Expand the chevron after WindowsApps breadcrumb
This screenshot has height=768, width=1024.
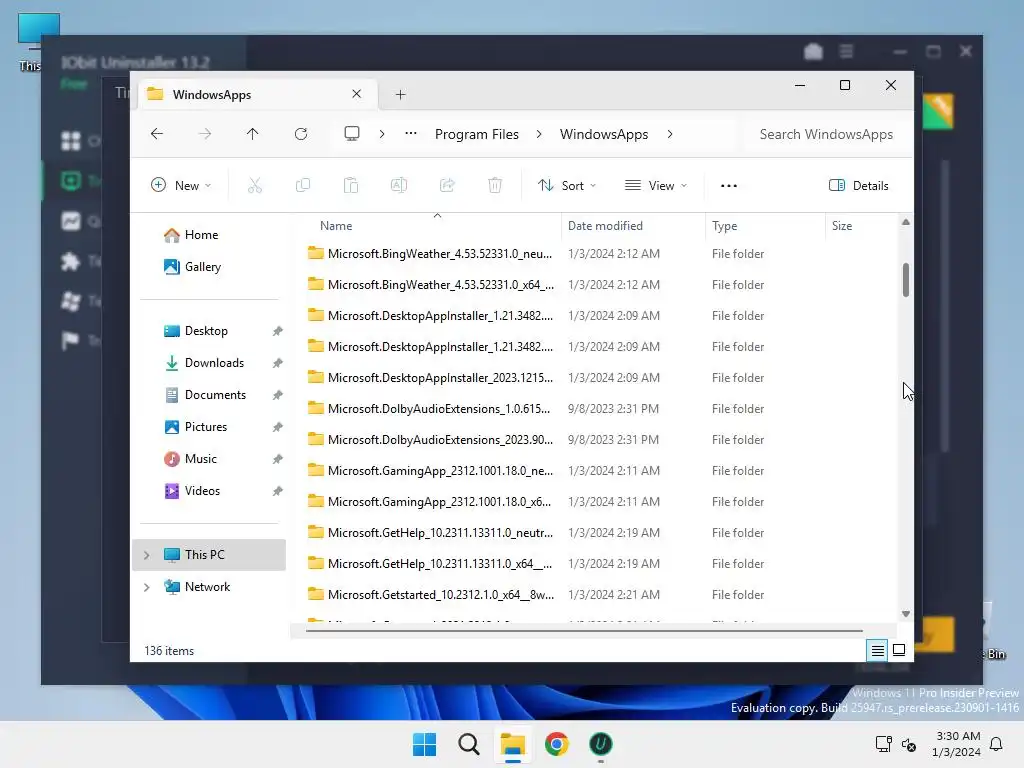pyautogui.click(x=670, y=134)
